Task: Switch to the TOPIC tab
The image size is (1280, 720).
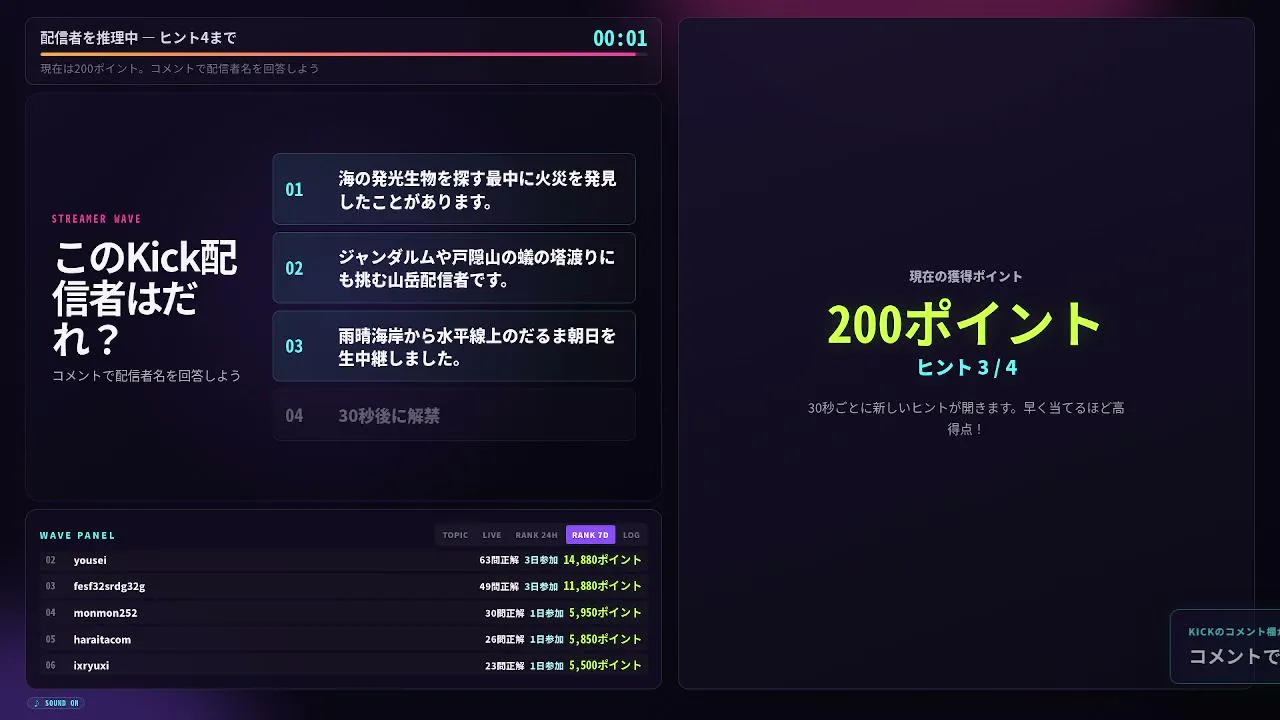Action: pos(455,535)
